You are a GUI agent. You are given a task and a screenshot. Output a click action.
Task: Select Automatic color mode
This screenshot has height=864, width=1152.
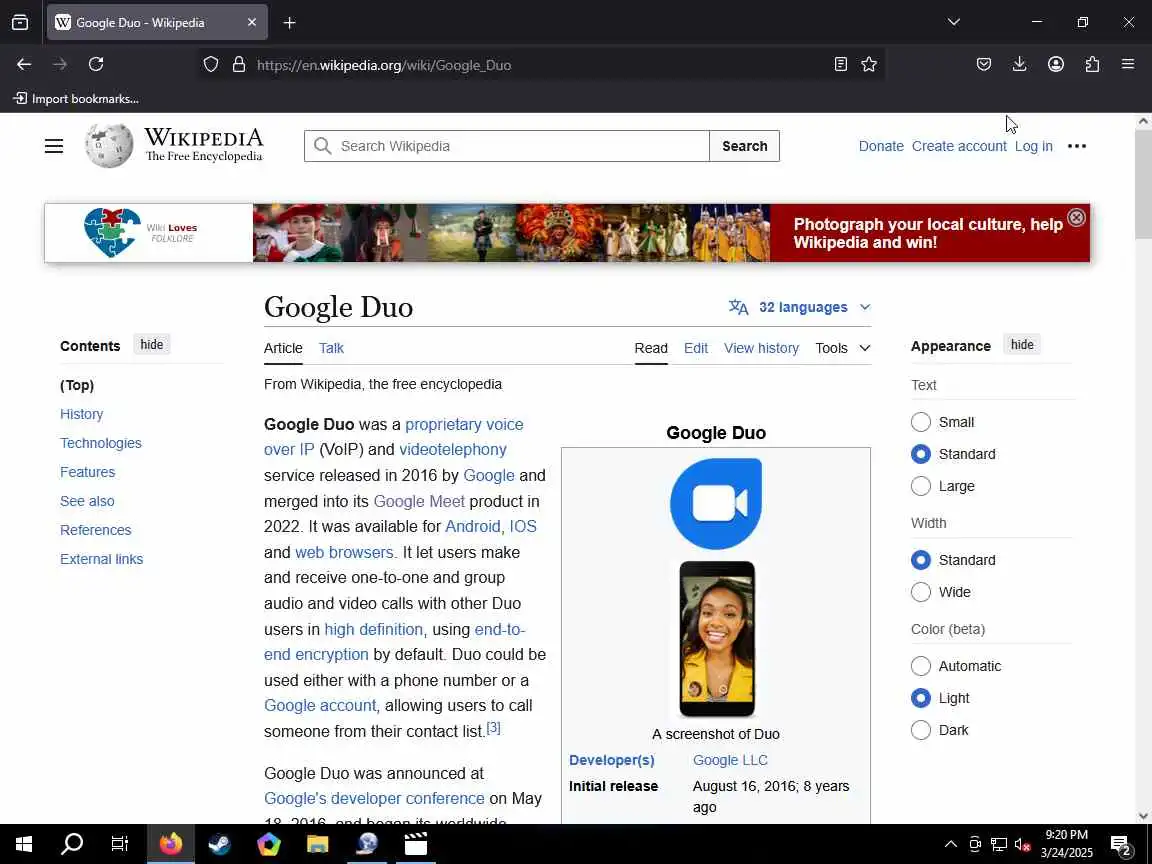tap(921, 666)
